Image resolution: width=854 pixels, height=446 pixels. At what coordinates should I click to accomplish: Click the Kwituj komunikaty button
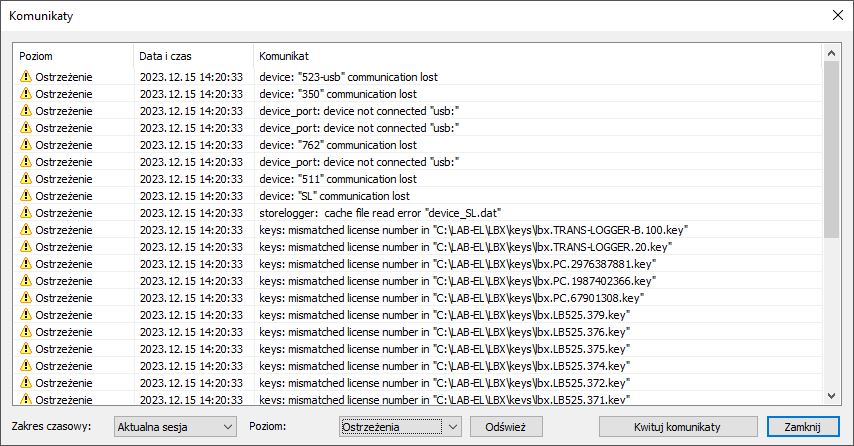click(678, 427)
